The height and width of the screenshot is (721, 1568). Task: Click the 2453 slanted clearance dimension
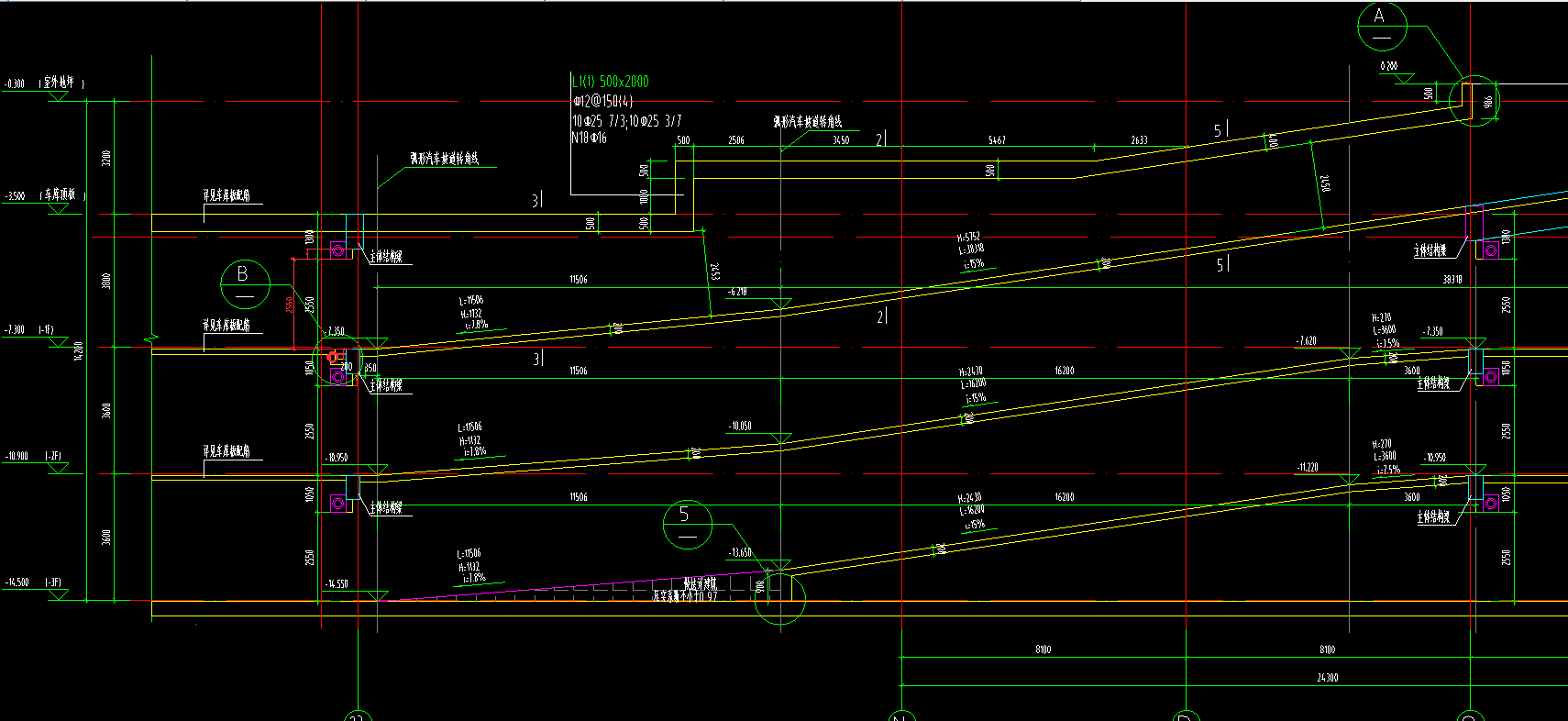pyautogui.click(x=714, y=271)
